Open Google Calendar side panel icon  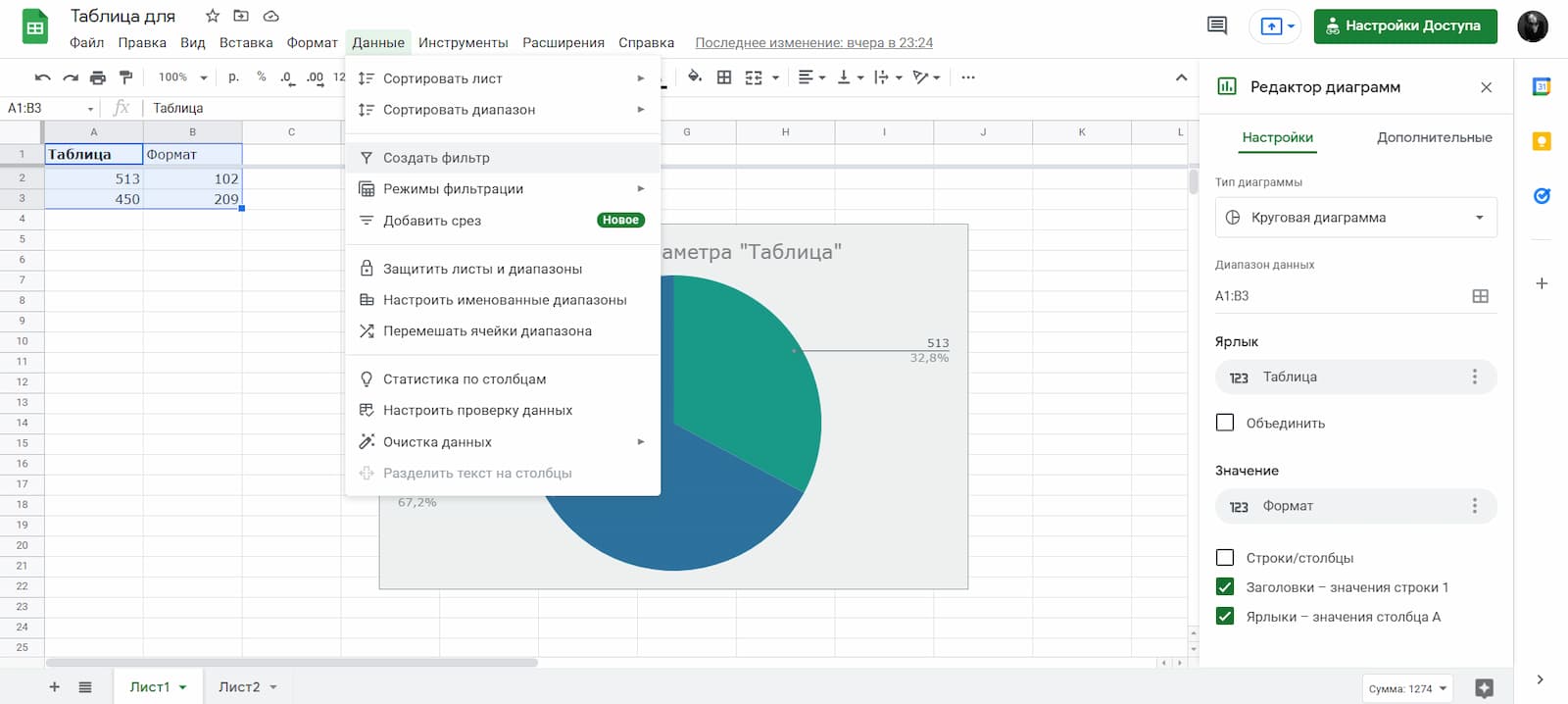pos(1542,87)
